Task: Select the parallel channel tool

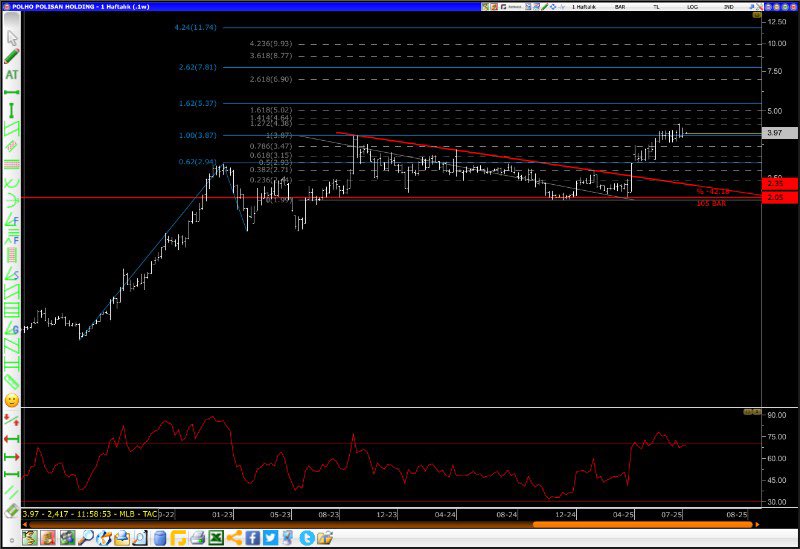Action: pyautogui.click(x=12, y=129)
